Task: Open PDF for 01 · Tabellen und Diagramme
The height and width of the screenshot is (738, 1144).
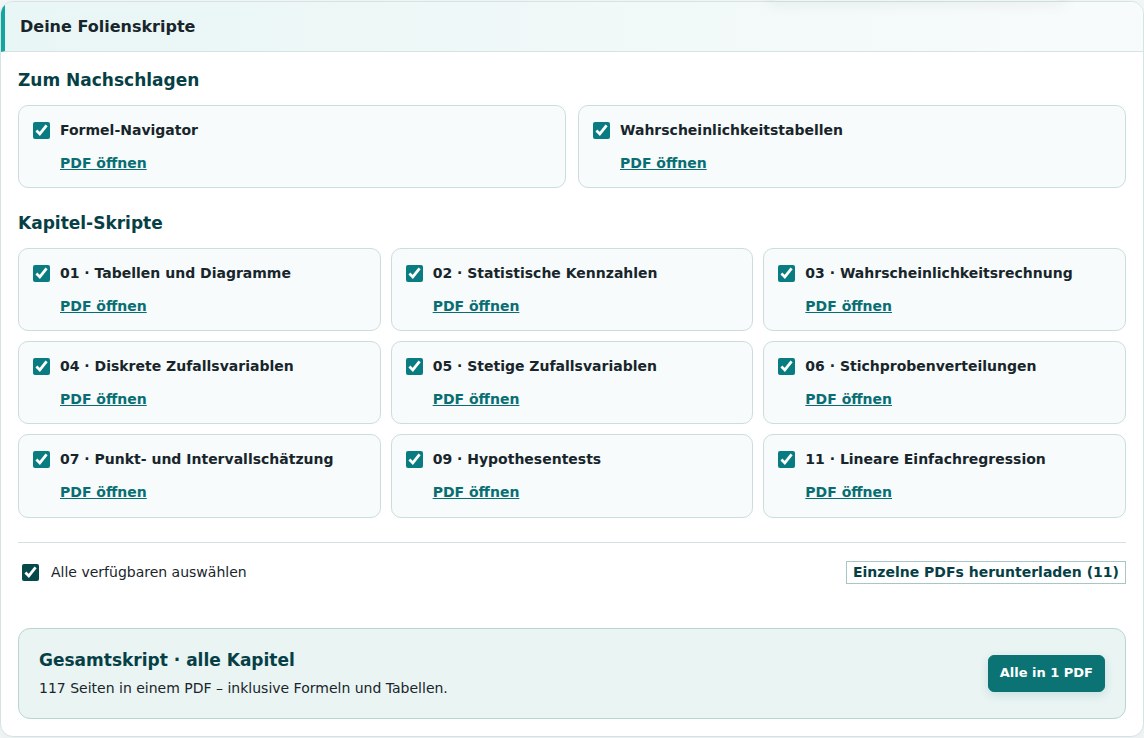Action: [x=103, y=306]
